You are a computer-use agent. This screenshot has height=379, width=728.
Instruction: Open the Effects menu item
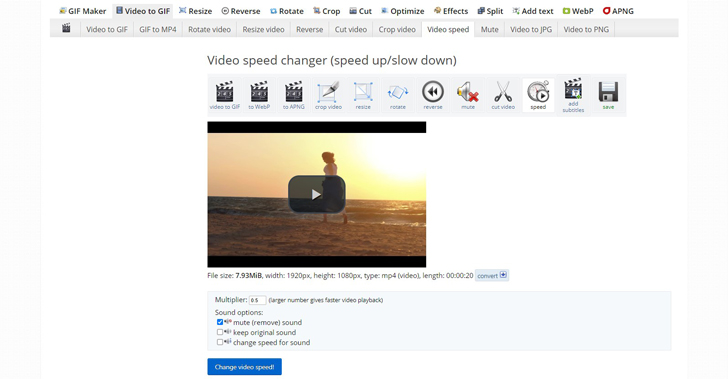(x=451, y=11)
